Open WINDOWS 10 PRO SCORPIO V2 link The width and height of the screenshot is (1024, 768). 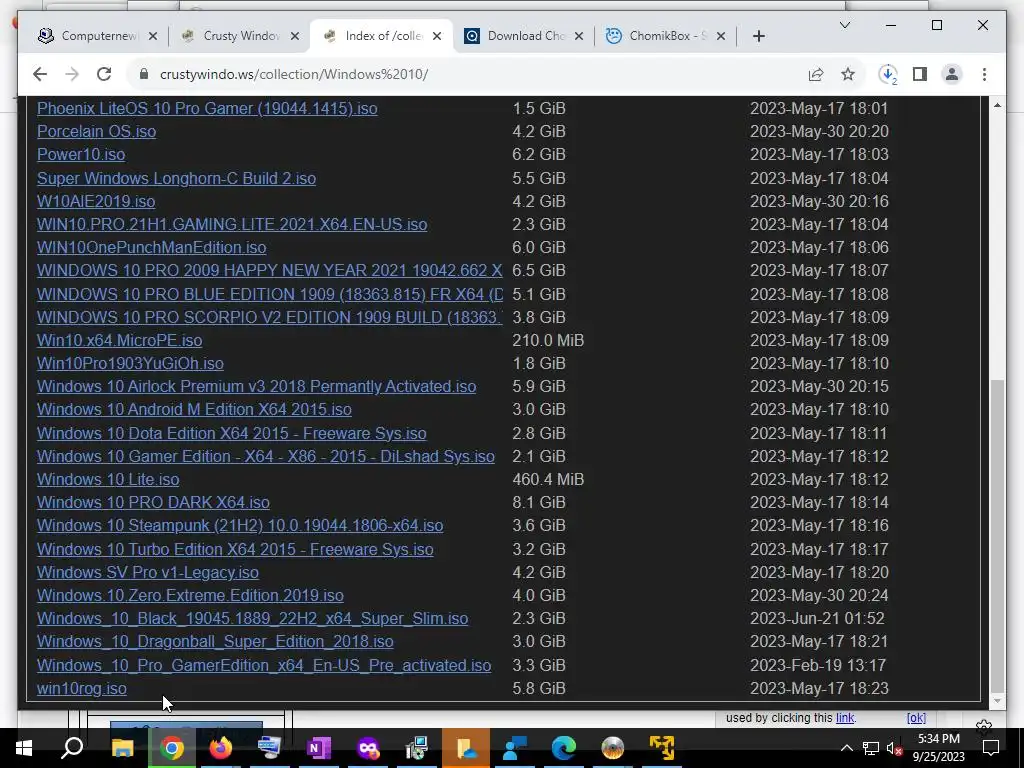click(270, 317)
